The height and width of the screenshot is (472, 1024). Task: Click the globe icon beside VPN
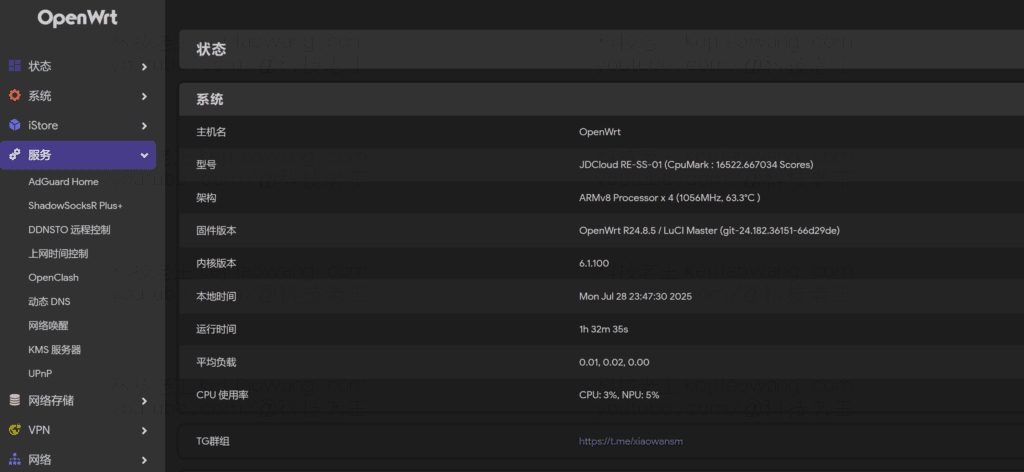14,430
